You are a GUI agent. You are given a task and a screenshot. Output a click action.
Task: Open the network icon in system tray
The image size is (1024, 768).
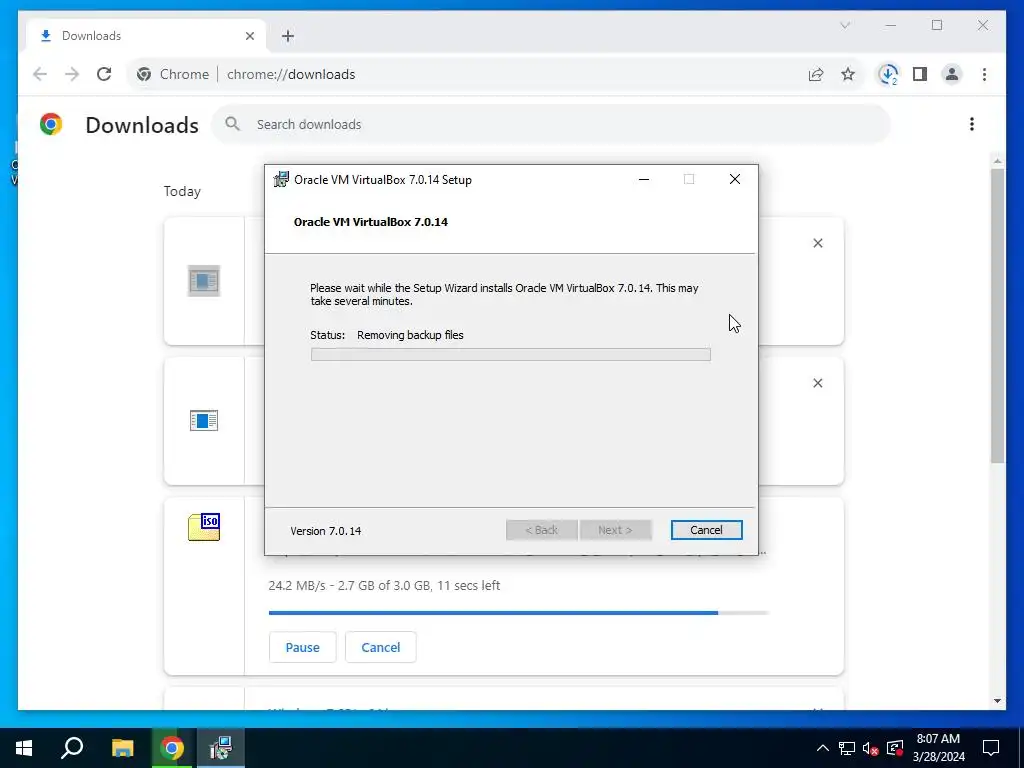(x=847, y=748)
